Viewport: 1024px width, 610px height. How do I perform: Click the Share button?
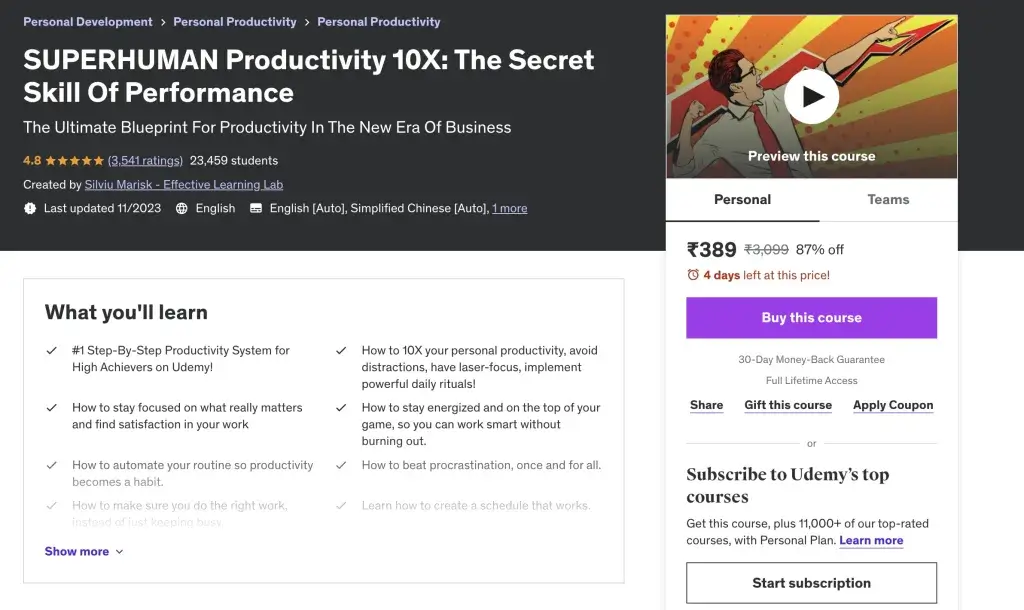point(706,405)
